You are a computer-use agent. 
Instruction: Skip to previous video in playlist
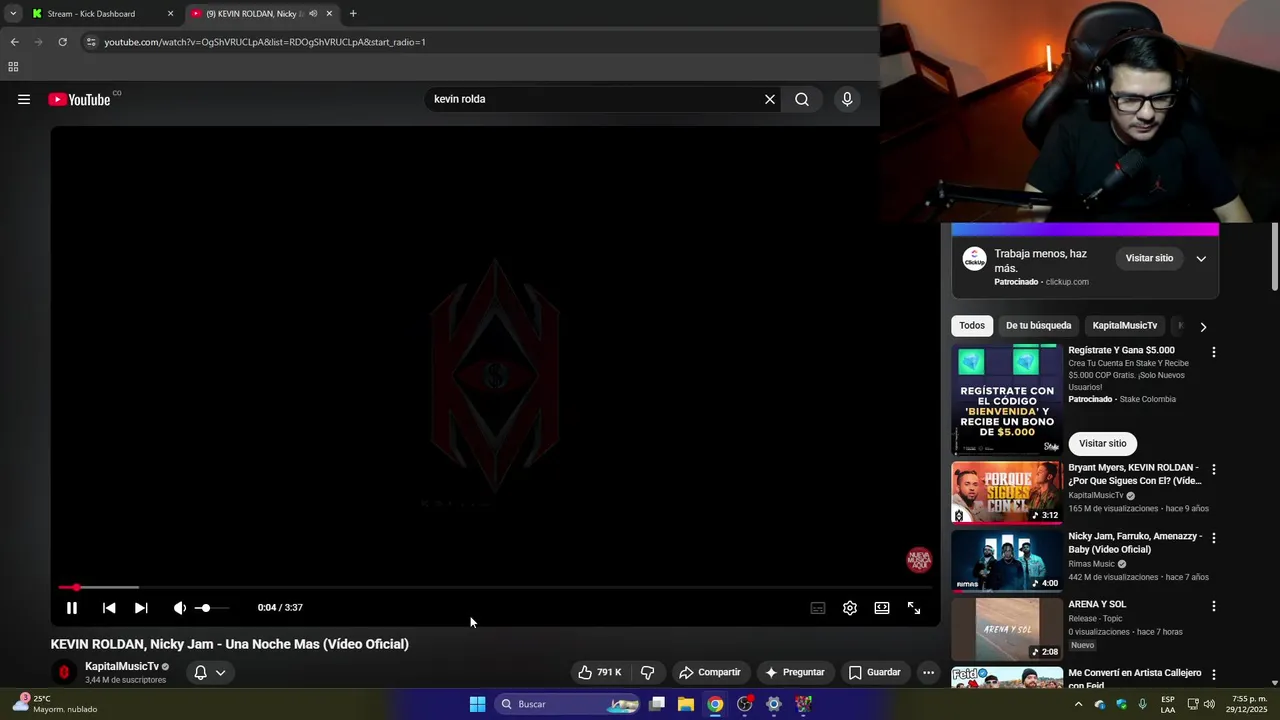109,608
